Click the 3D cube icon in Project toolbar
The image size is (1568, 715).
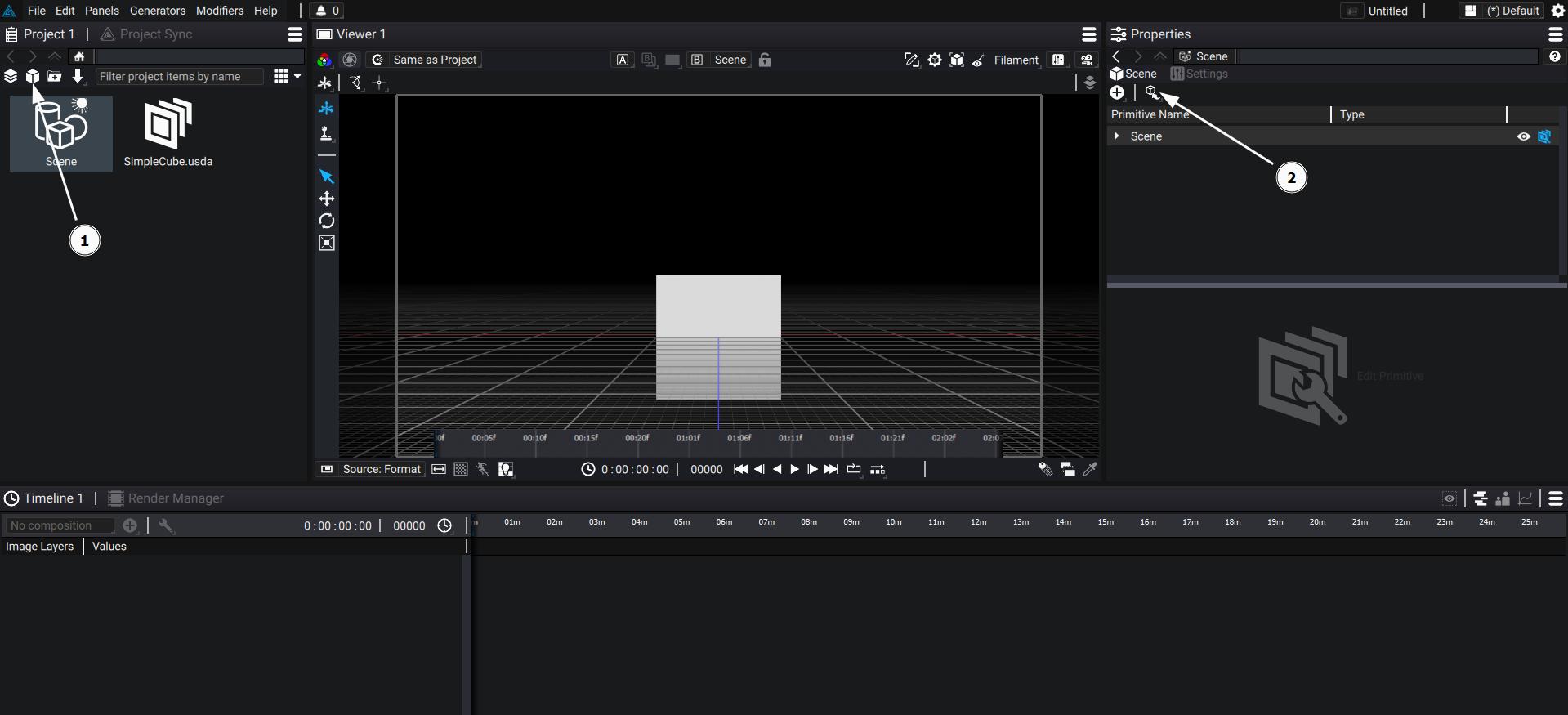[33, 76]
